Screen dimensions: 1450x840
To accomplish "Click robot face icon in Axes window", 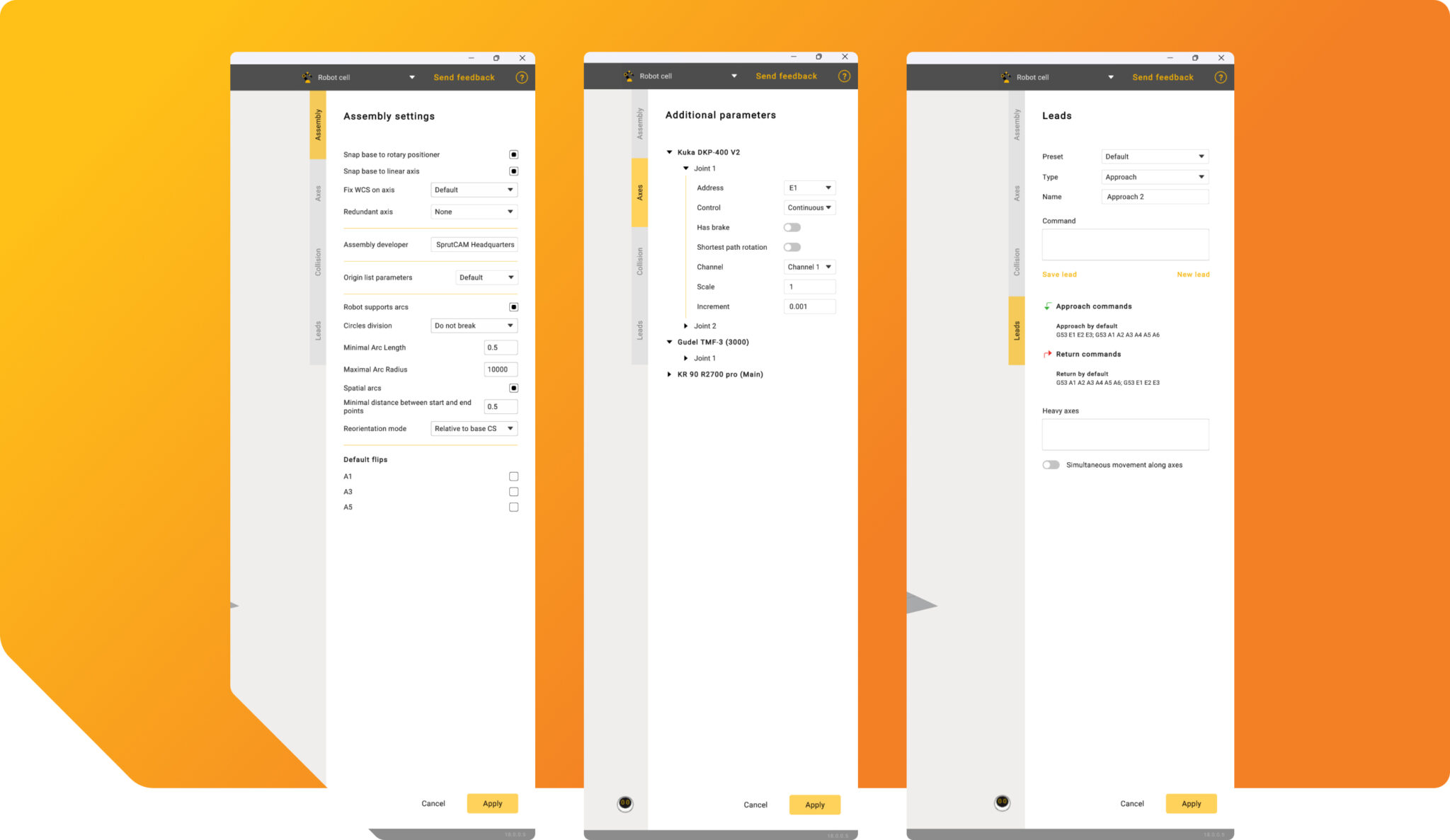I will click(x=625, y=803).
